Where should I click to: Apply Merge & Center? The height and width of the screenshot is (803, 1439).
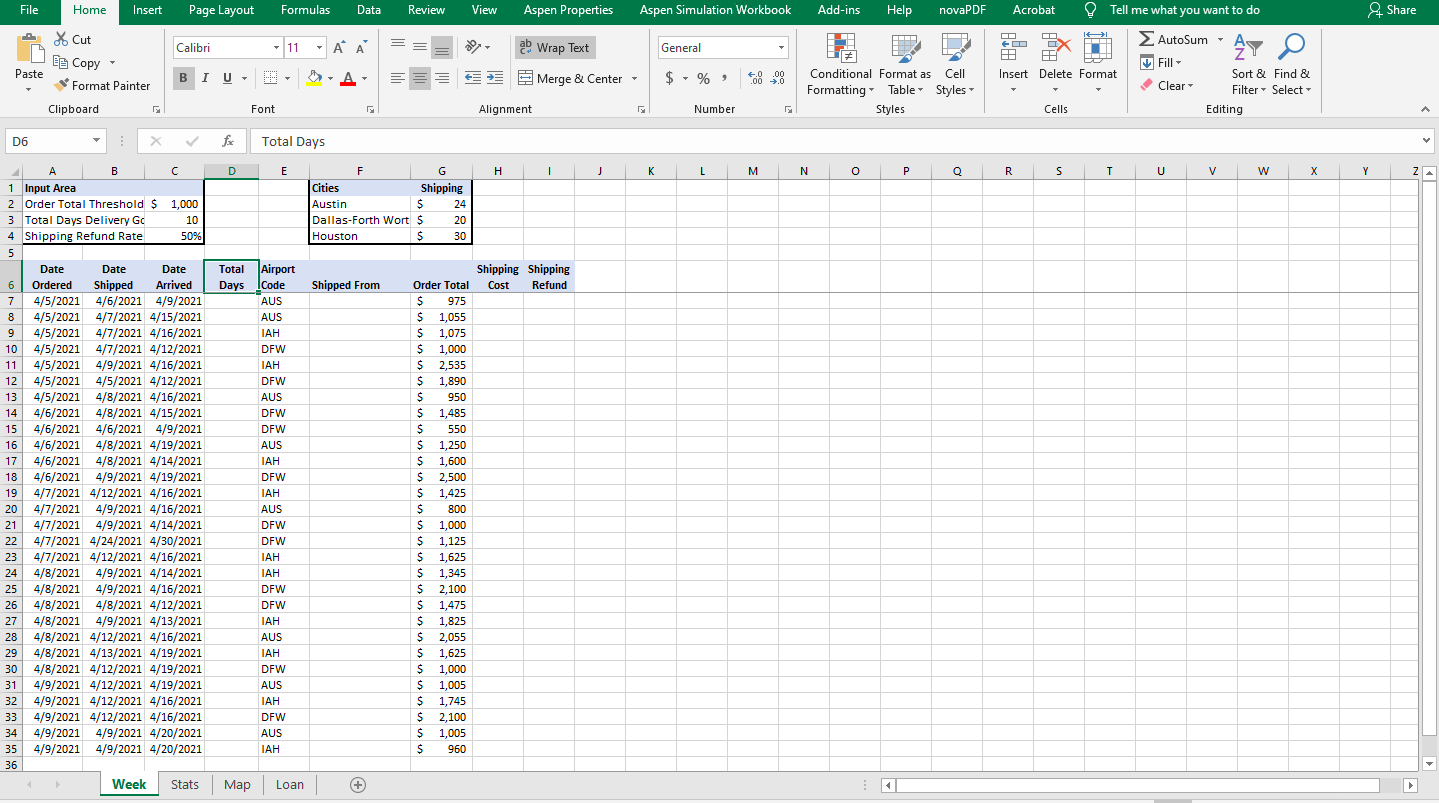pyautogui.click(x=571, y=78)
